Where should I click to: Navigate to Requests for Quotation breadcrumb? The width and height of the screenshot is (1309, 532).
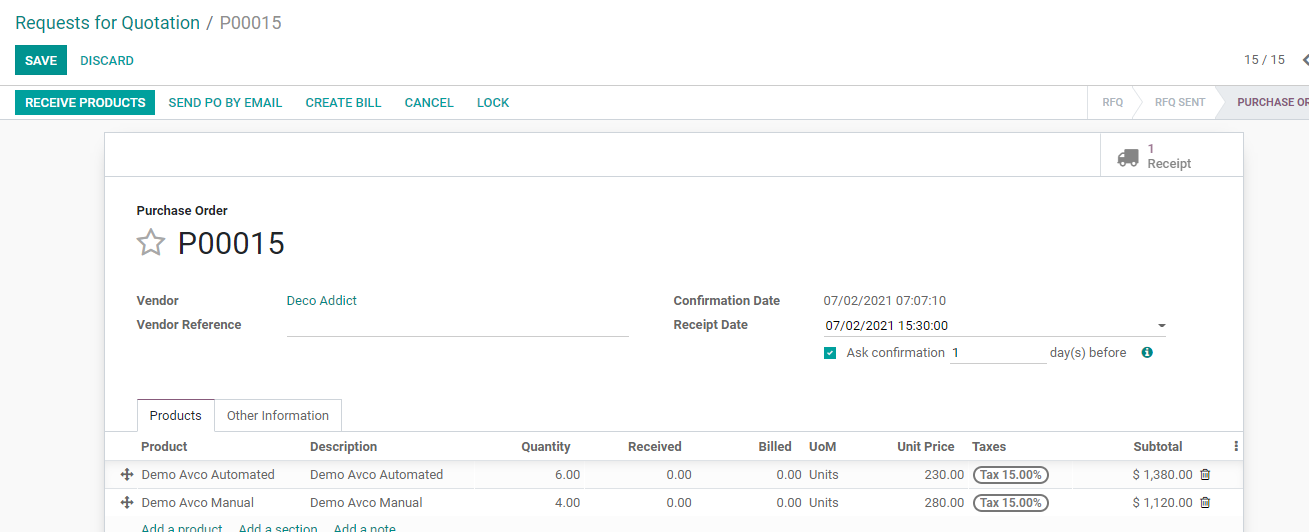107,23
